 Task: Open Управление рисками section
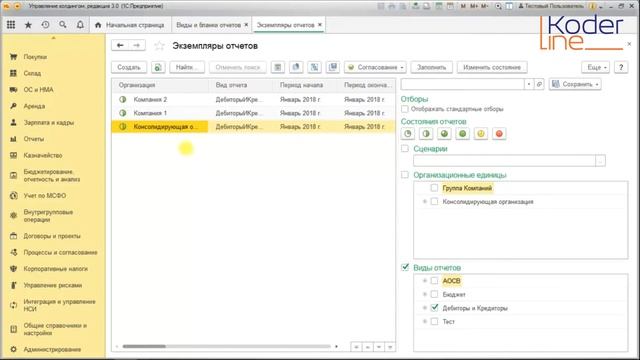(53, 285)
